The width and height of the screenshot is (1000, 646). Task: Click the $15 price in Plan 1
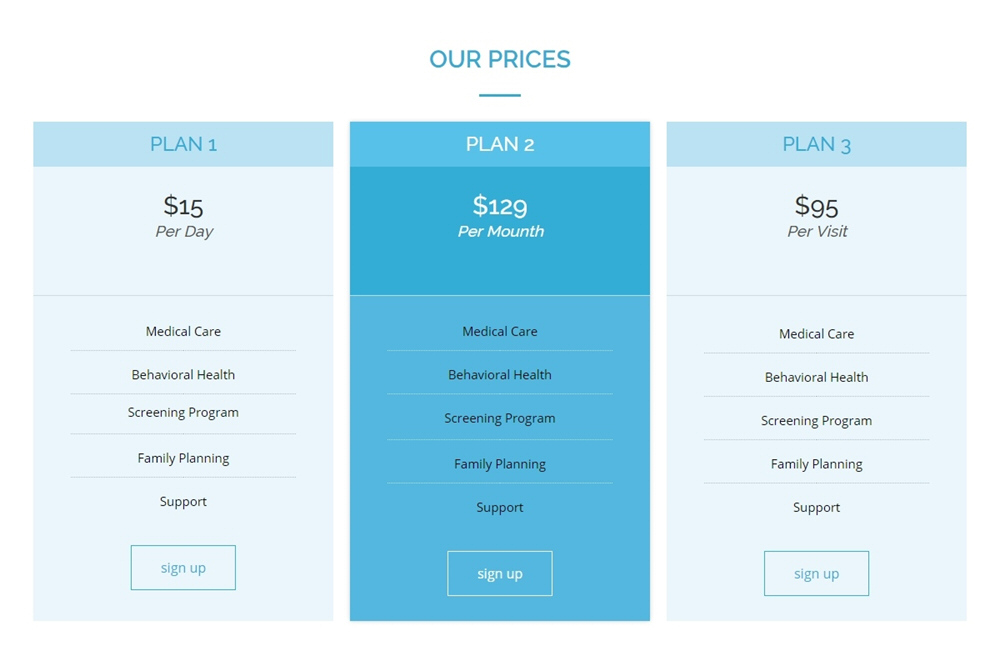pyautogui.click(x=183, y=206)
